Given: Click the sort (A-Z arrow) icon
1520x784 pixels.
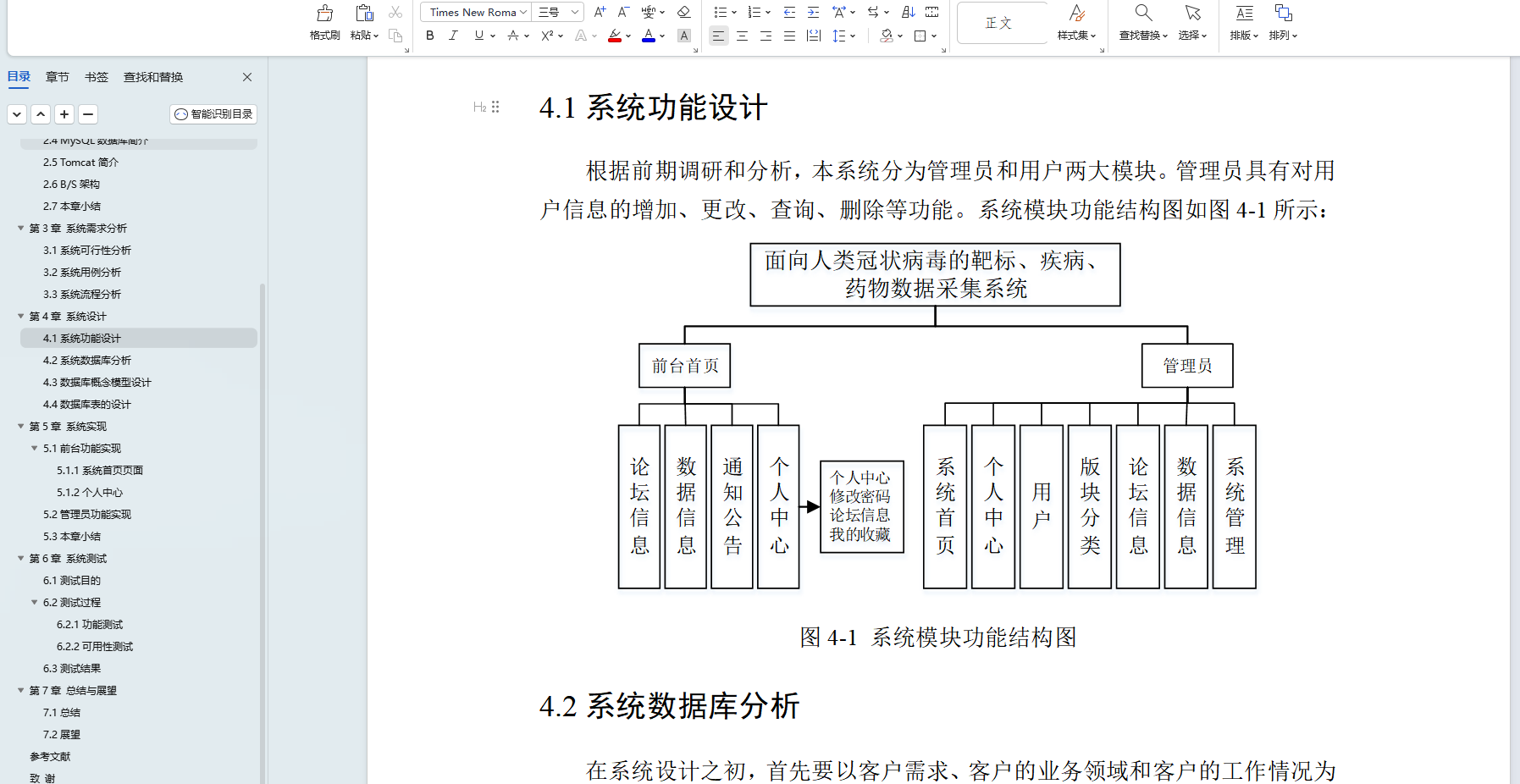Looking at the screenshot, I should [909, 12].
